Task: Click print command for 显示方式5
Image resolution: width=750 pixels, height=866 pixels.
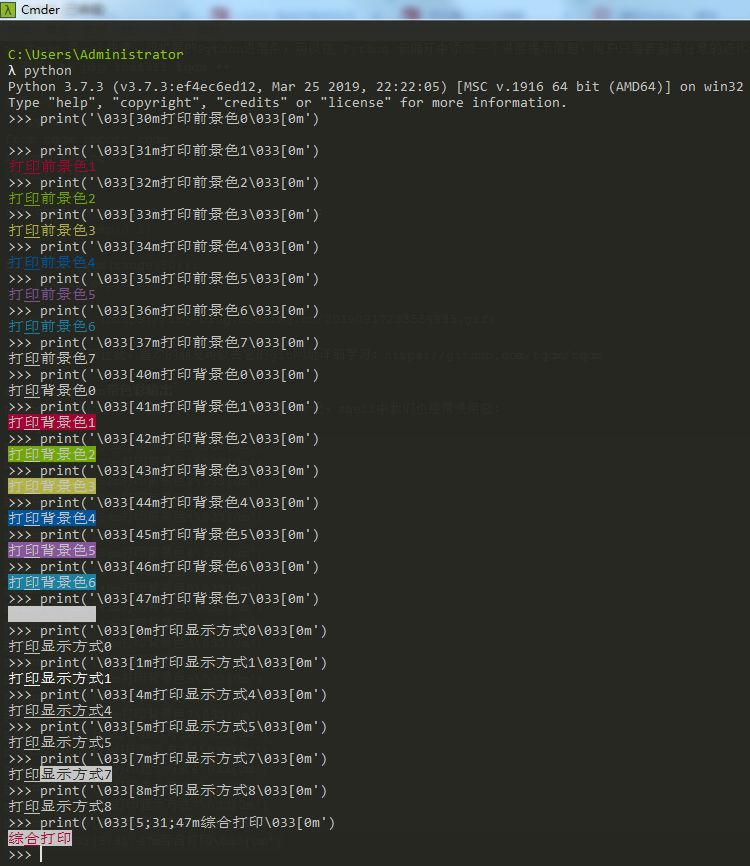Action: pyautogui.click(x=167, y=727)
